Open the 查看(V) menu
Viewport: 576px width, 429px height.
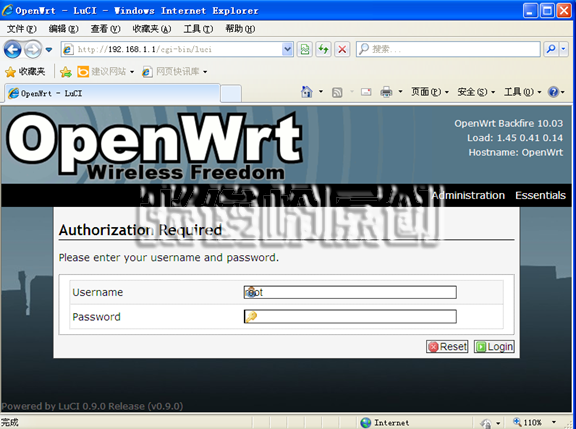105,29
